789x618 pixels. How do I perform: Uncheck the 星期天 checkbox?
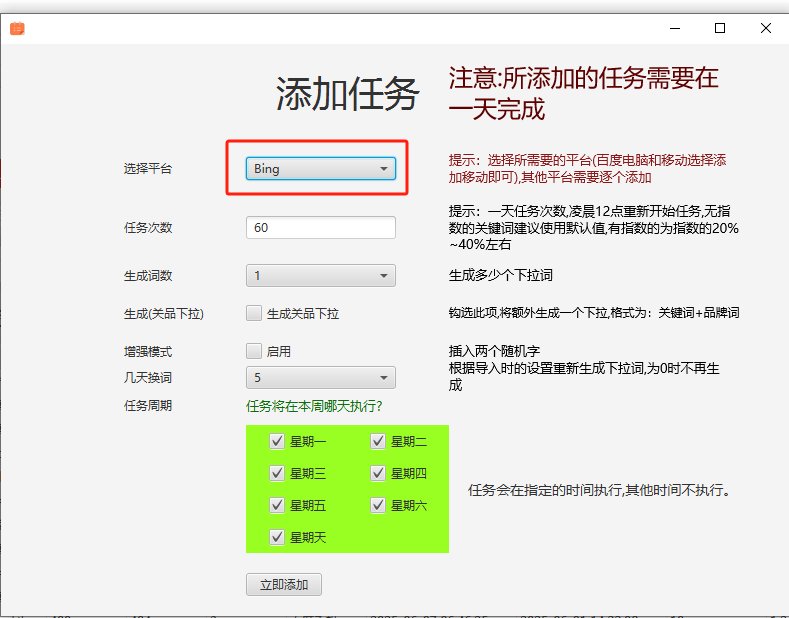[x=278, y=537]
